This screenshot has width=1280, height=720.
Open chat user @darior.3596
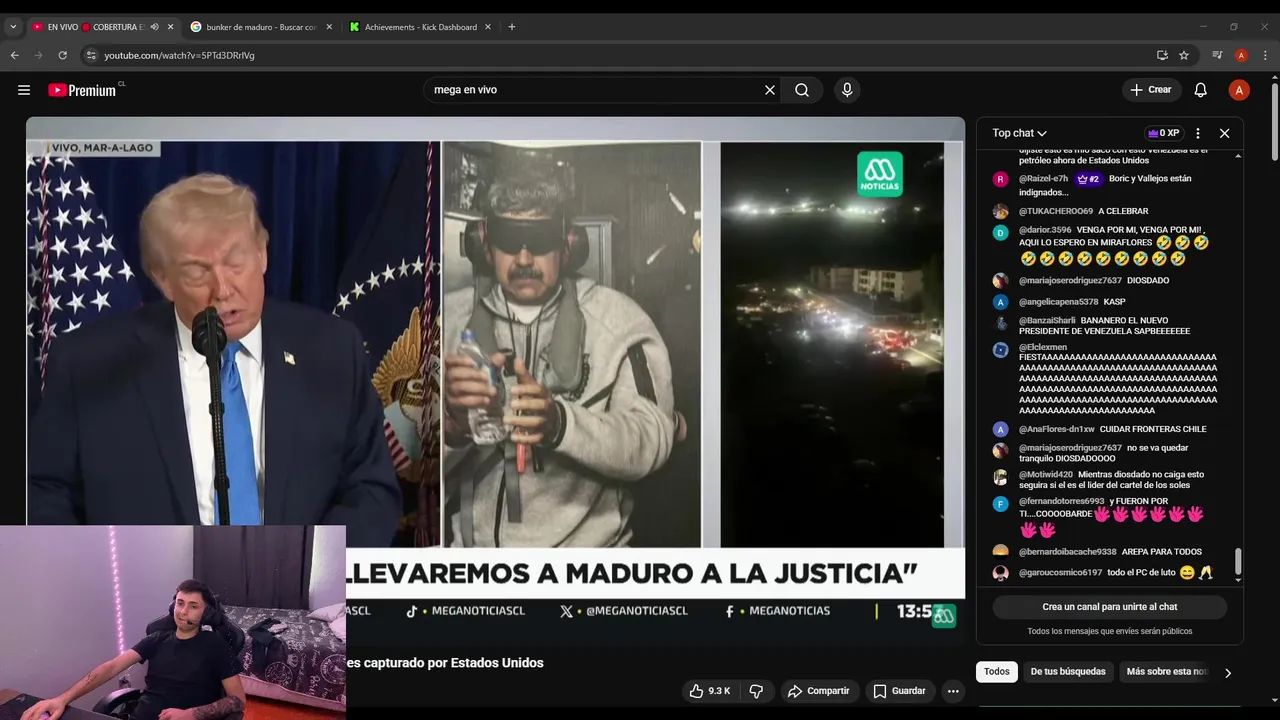pos(1045,230)
